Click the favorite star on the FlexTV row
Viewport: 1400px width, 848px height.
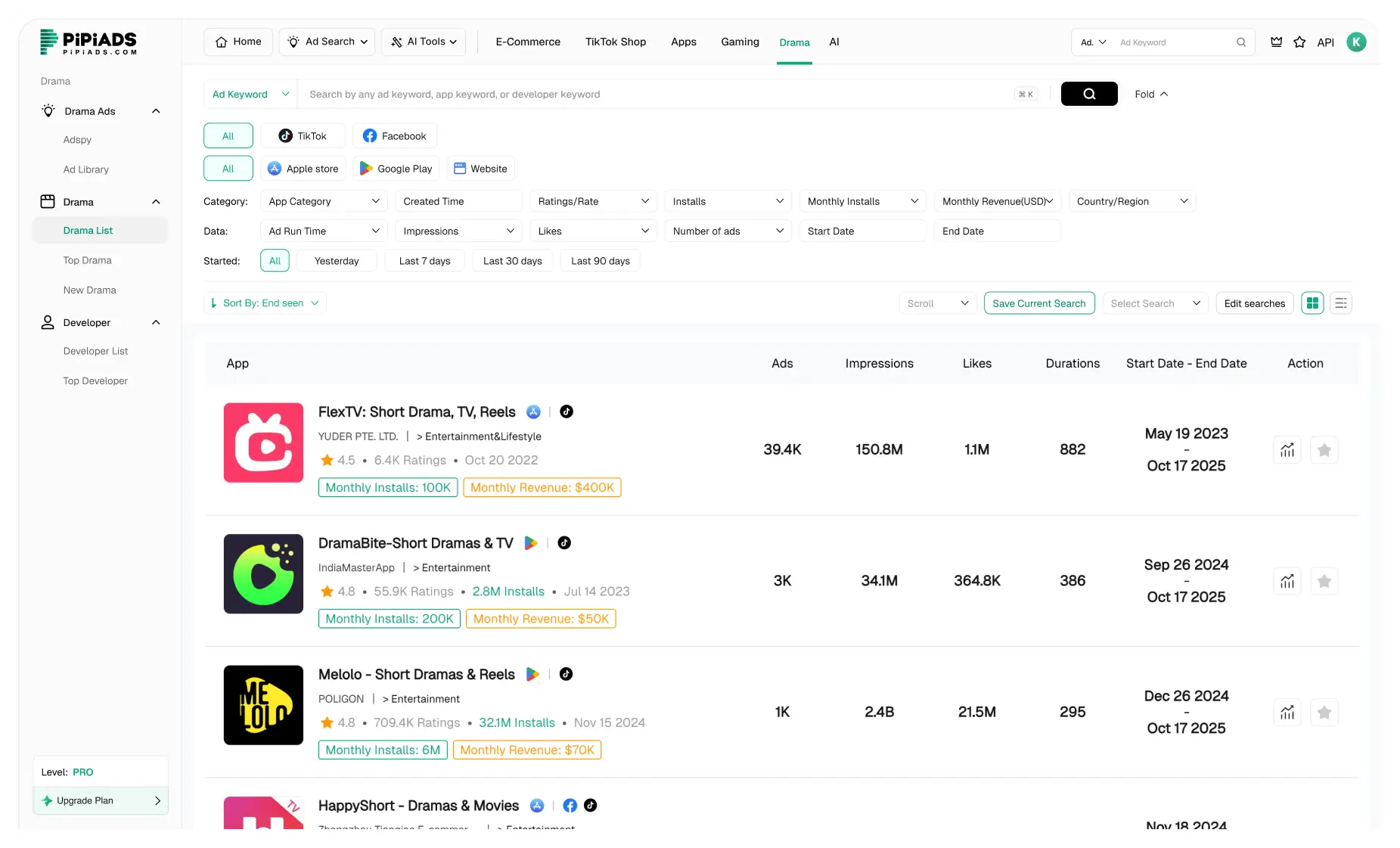[x=1324, y=450]
